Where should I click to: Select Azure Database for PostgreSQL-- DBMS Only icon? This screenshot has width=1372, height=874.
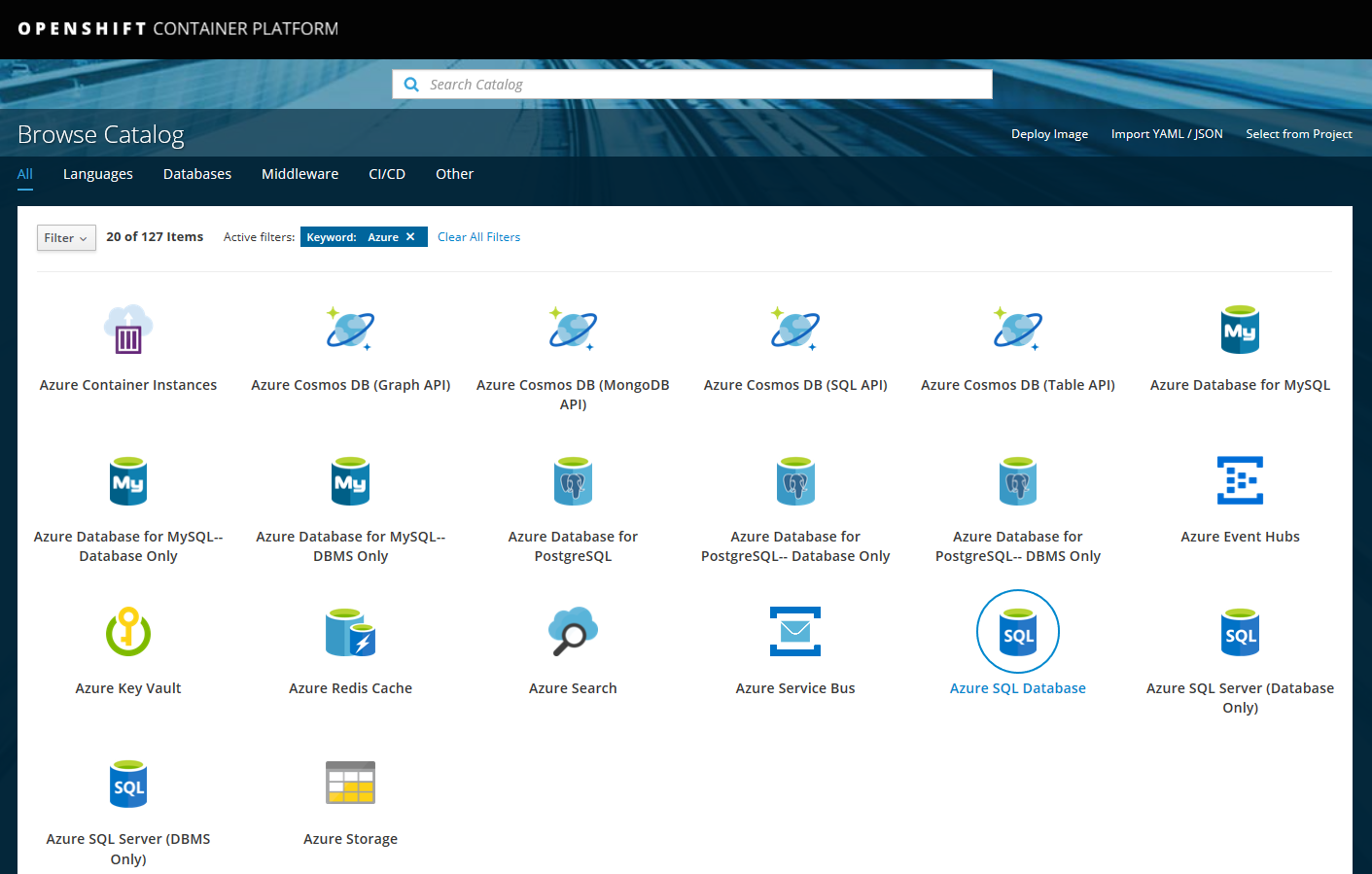1018,481
